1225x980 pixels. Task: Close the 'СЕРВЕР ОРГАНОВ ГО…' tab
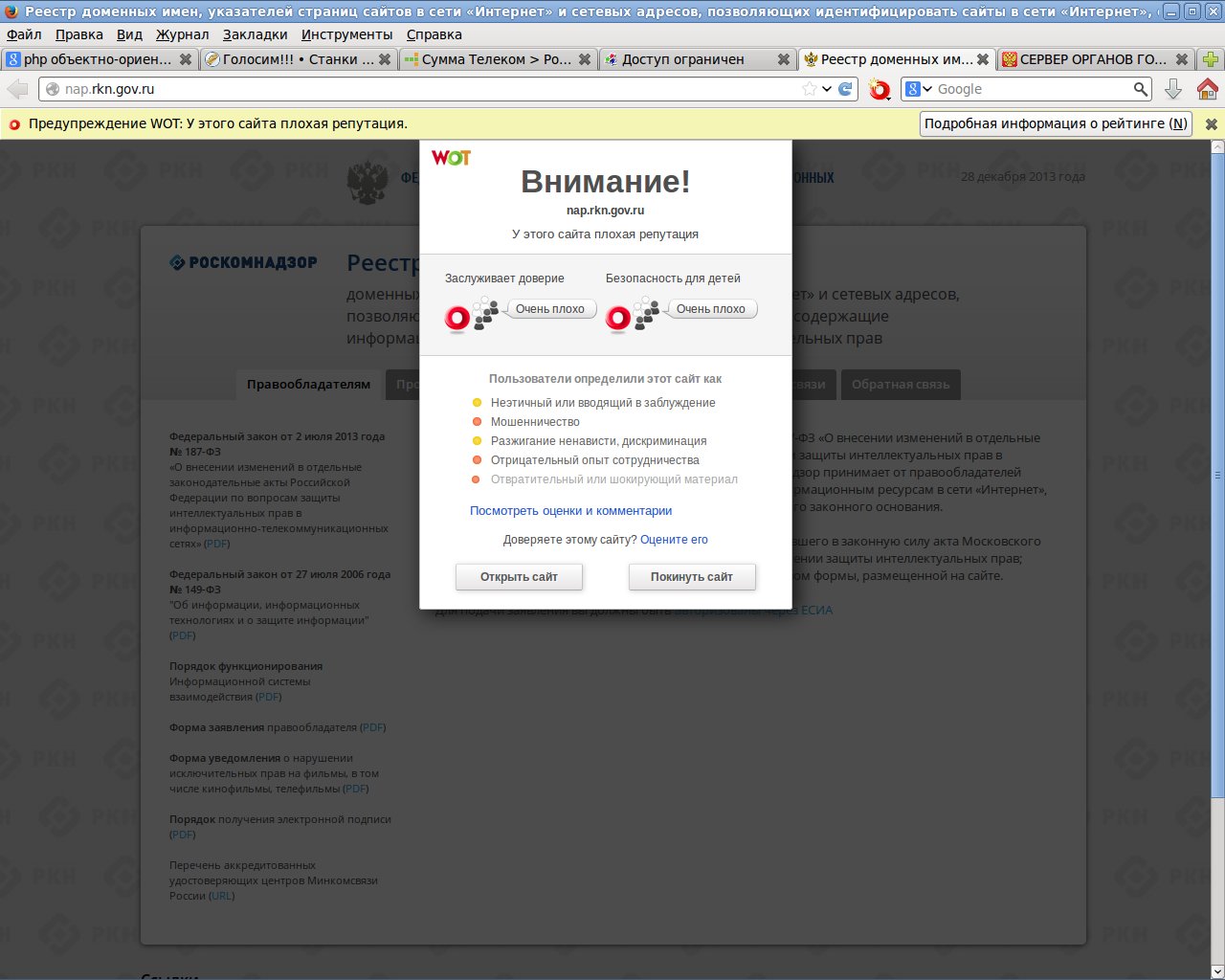click(1182, 59)
